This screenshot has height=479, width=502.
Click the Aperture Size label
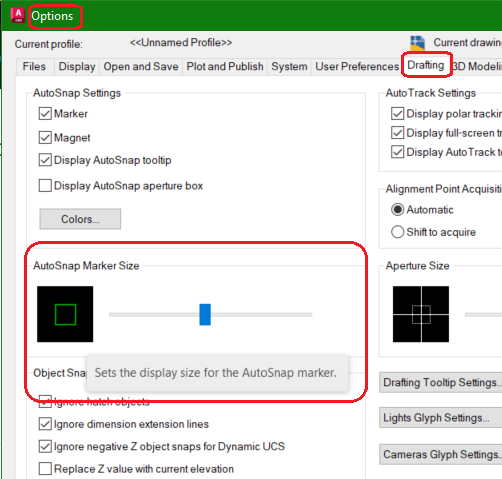417,266
